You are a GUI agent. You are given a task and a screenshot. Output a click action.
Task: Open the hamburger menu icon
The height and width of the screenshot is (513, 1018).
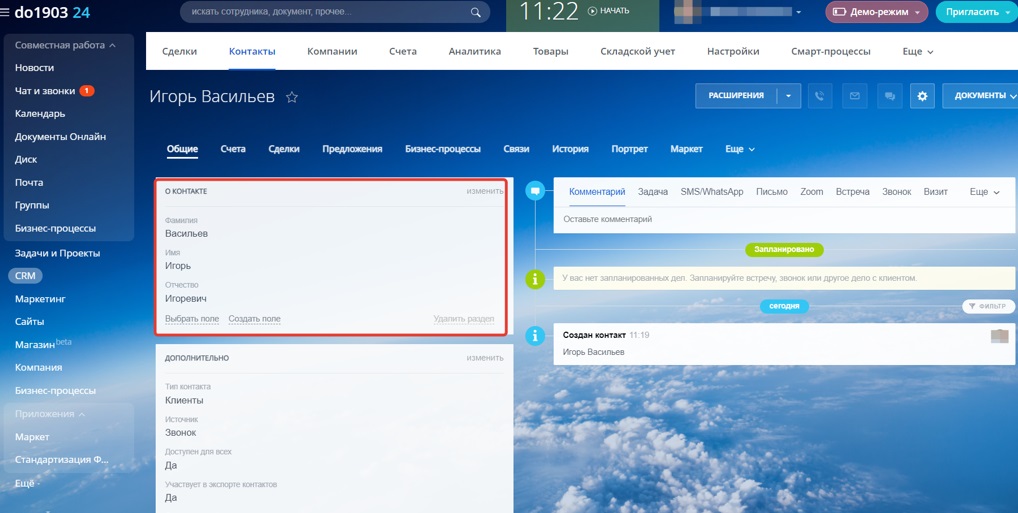click(x=5, y=12)
